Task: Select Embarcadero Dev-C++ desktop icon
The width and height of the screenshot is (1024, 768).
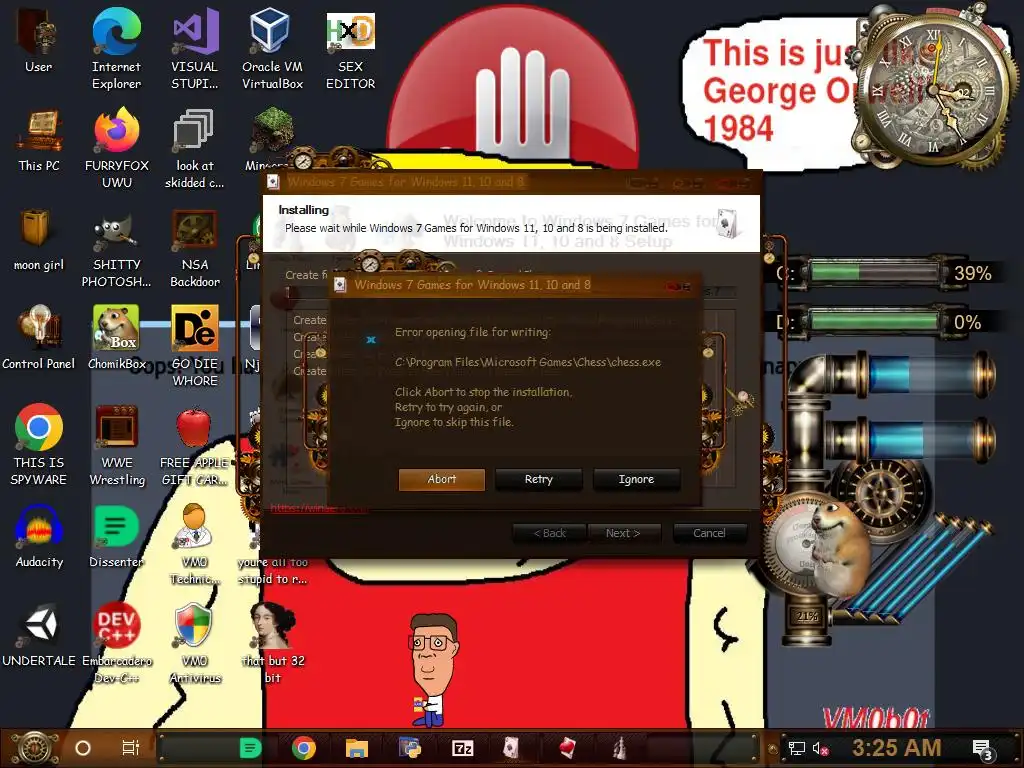Action: [x=117, y=644]
